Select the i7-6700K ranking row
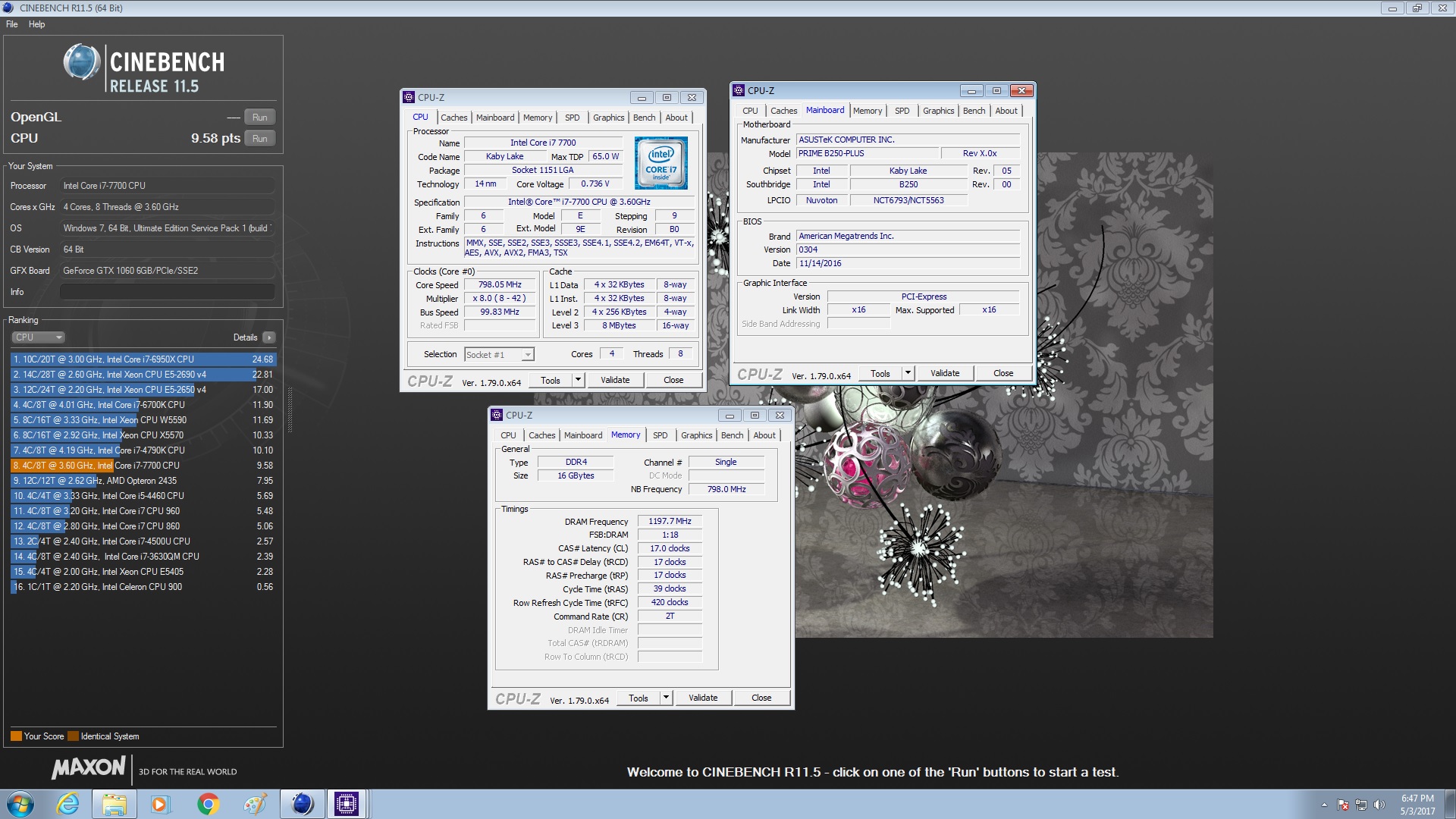The height and width of the screenshot is (819, 1456). 143,405
